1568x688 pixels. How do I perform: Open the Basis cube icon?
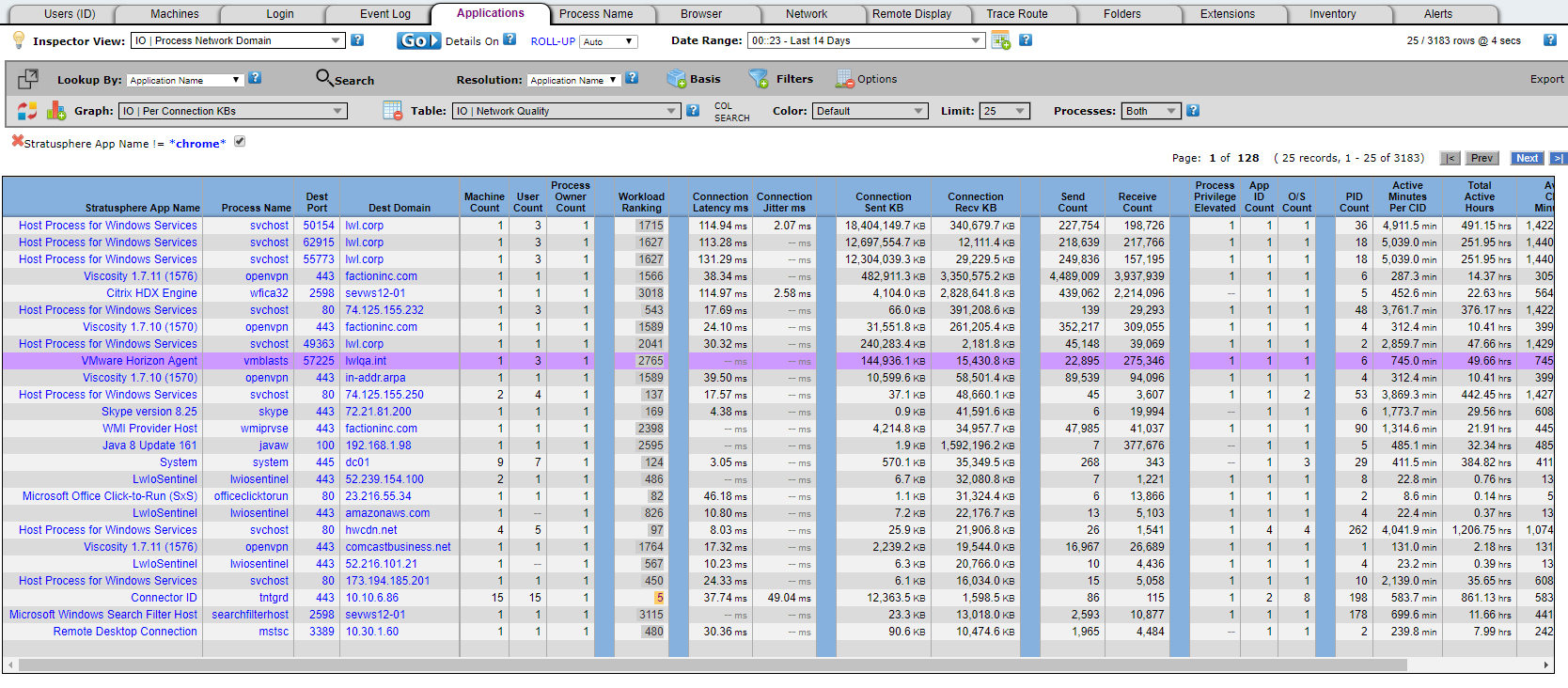tap(676, 79)
